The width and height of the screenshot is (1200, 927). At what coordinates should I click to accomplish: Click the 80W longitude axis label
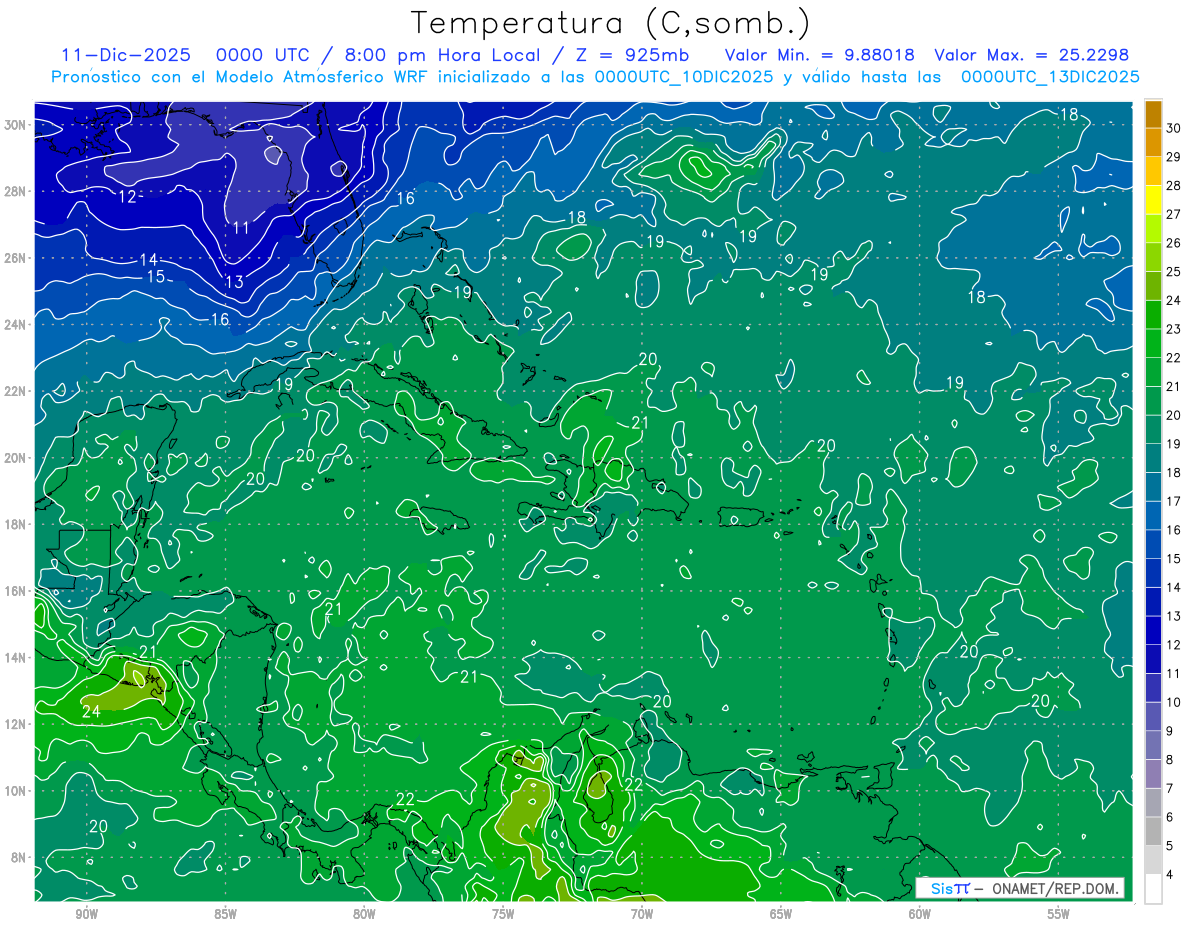click(x=364, y=914)
